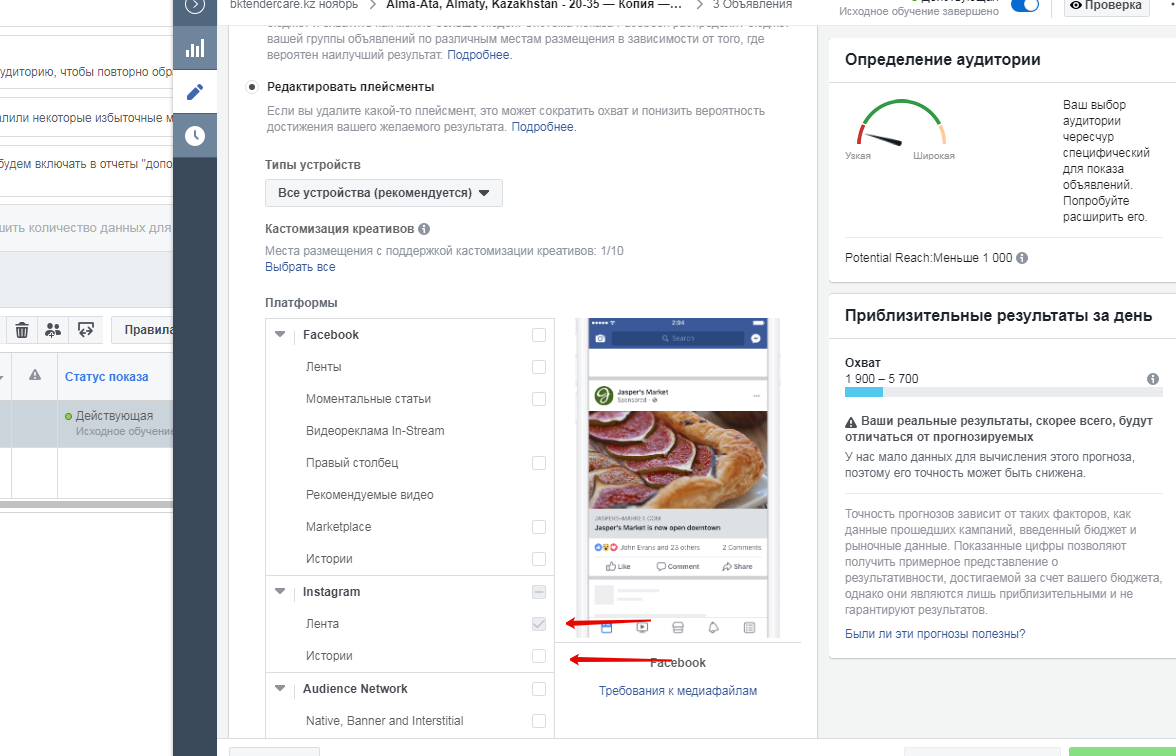The image size is (1176, 756).
Task: Click the trash delete icon in the toolbar
Action: coord(22,329)
